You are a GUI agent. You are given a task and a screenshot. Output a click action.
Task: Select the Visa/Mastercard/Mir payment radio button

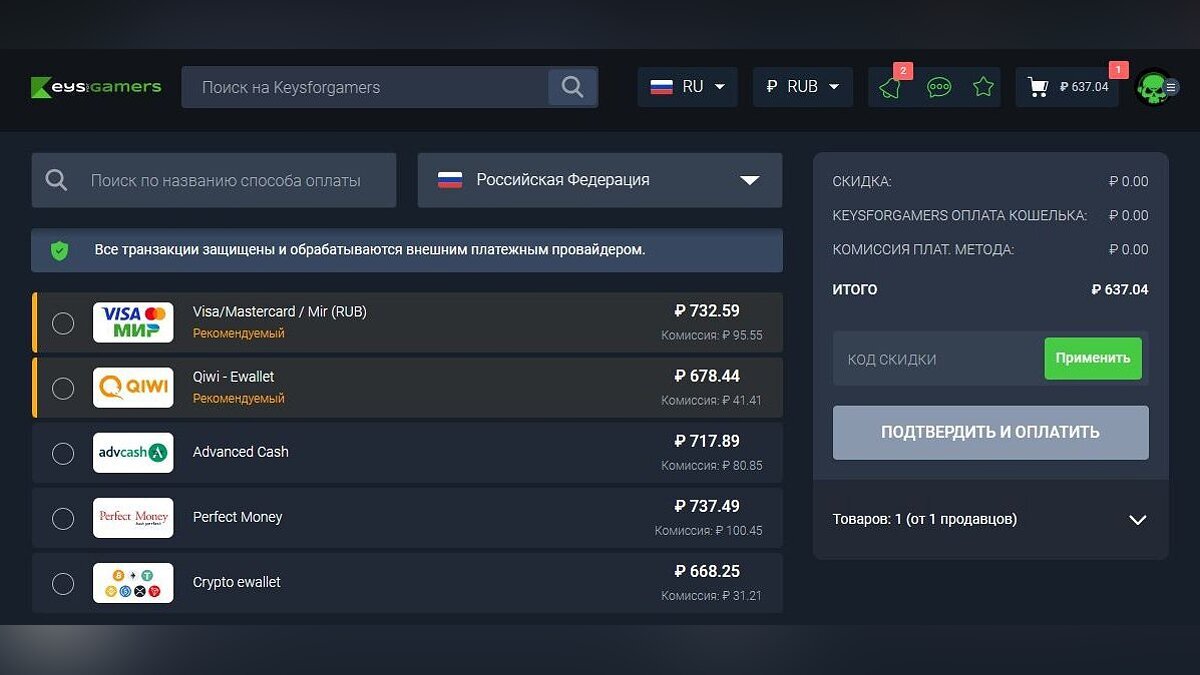(x=63, y=322)
